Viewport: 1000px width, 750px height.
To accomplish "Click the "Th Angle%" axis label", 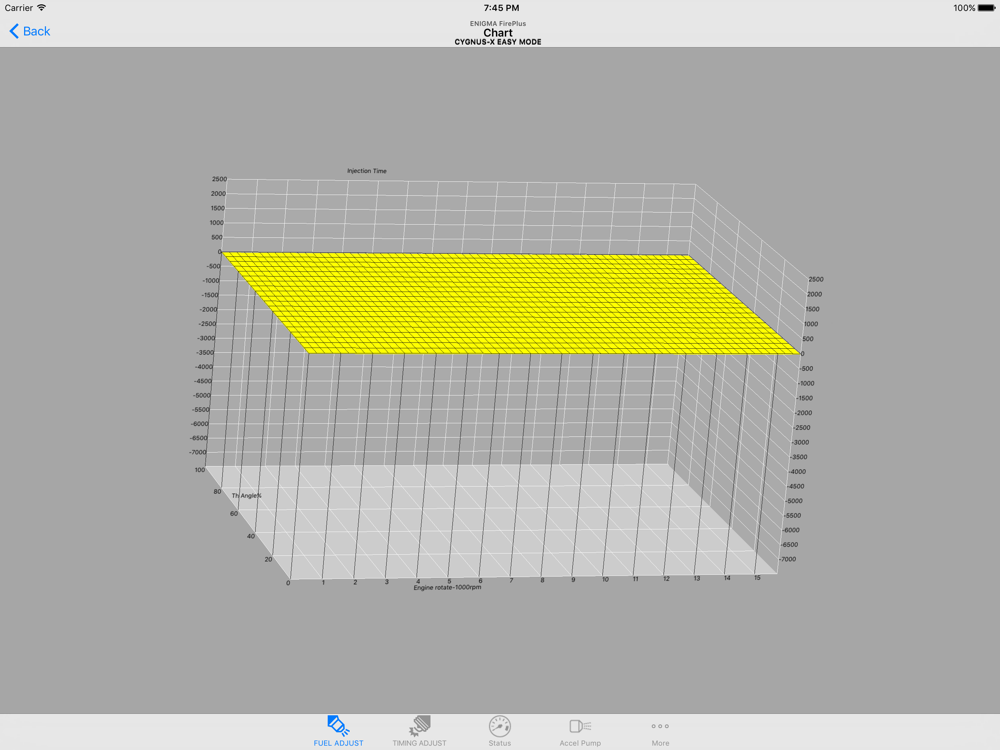I will click(247, 495).
